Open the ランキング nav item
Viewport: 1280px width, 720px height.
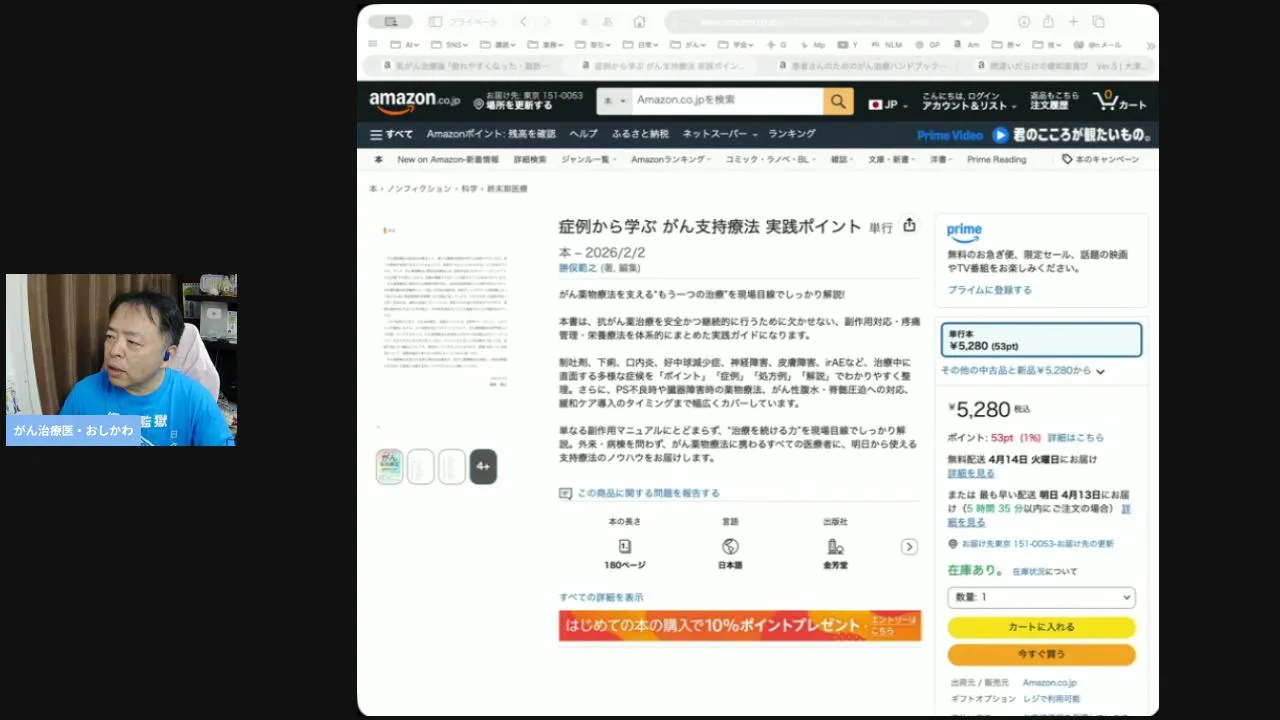coord(792,134)
